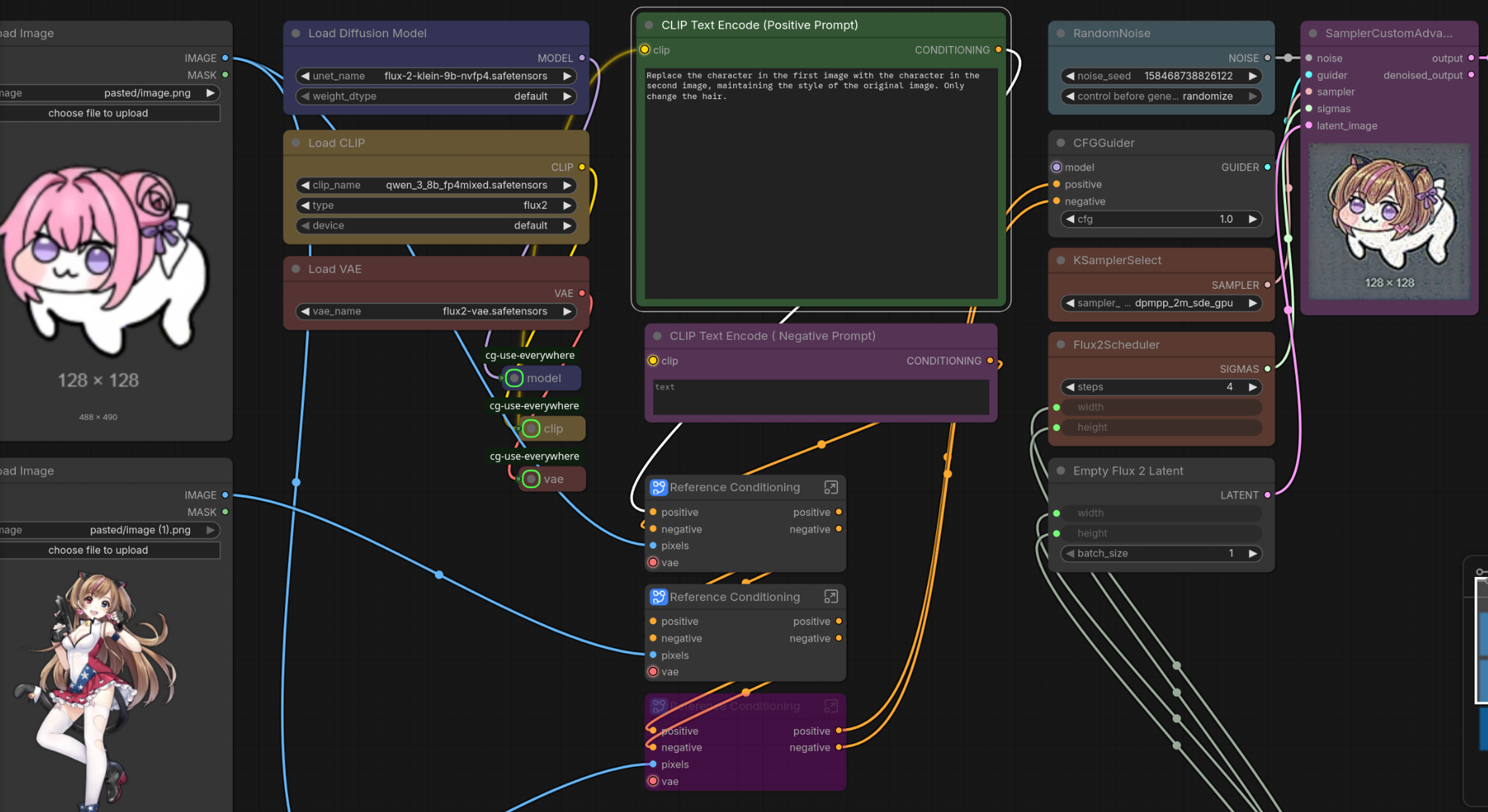Increase the steps value with right arrow
This screenshot has width=1488, height=812.
[1252, 387]
